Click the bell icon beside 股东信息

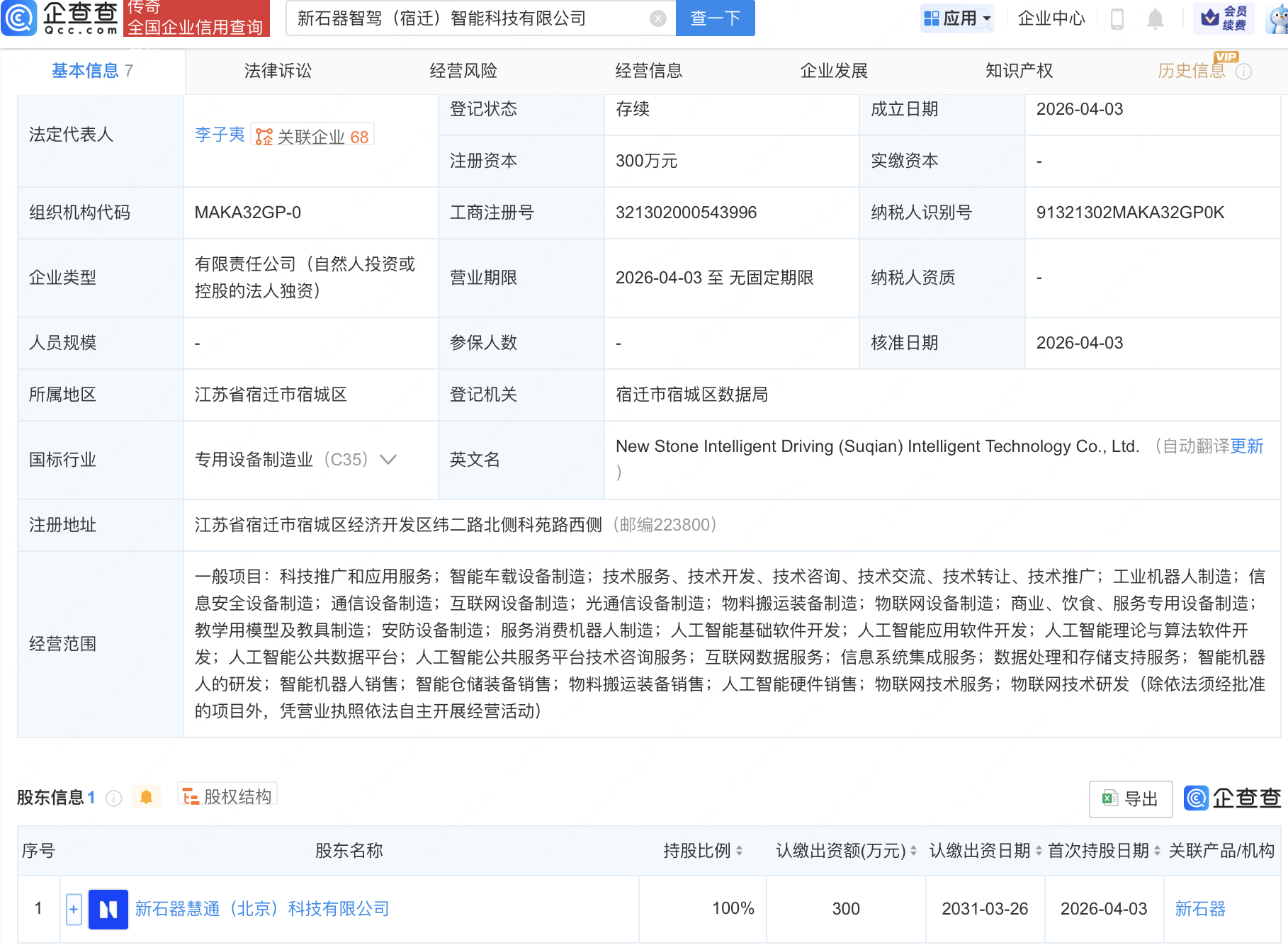(147, 796)
